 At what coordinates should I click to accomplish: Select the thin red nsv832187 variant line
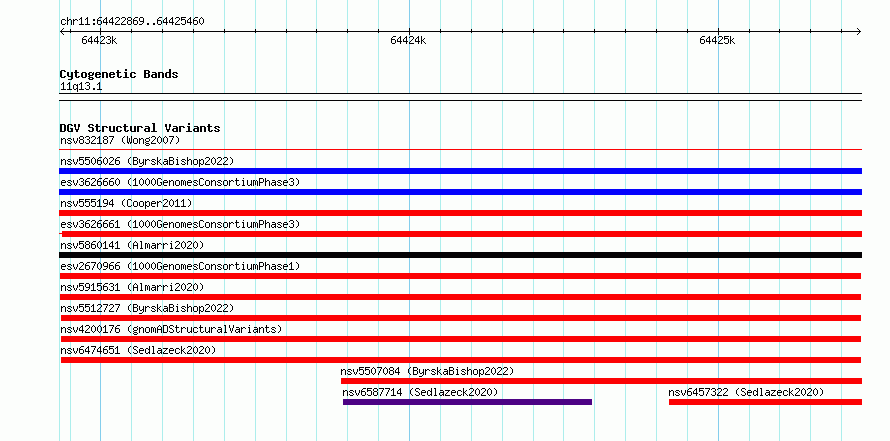click(460, 150)
